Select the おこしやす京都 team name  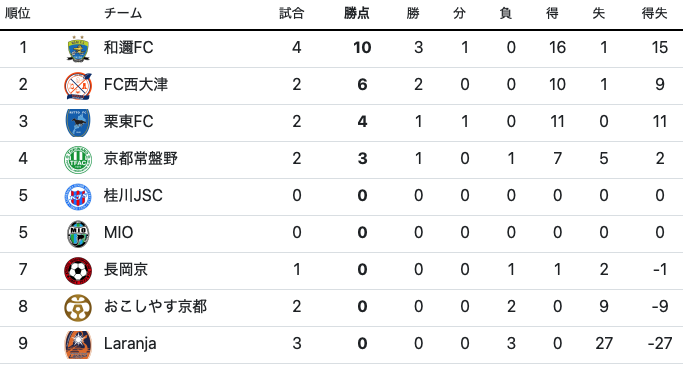[155, 306]
